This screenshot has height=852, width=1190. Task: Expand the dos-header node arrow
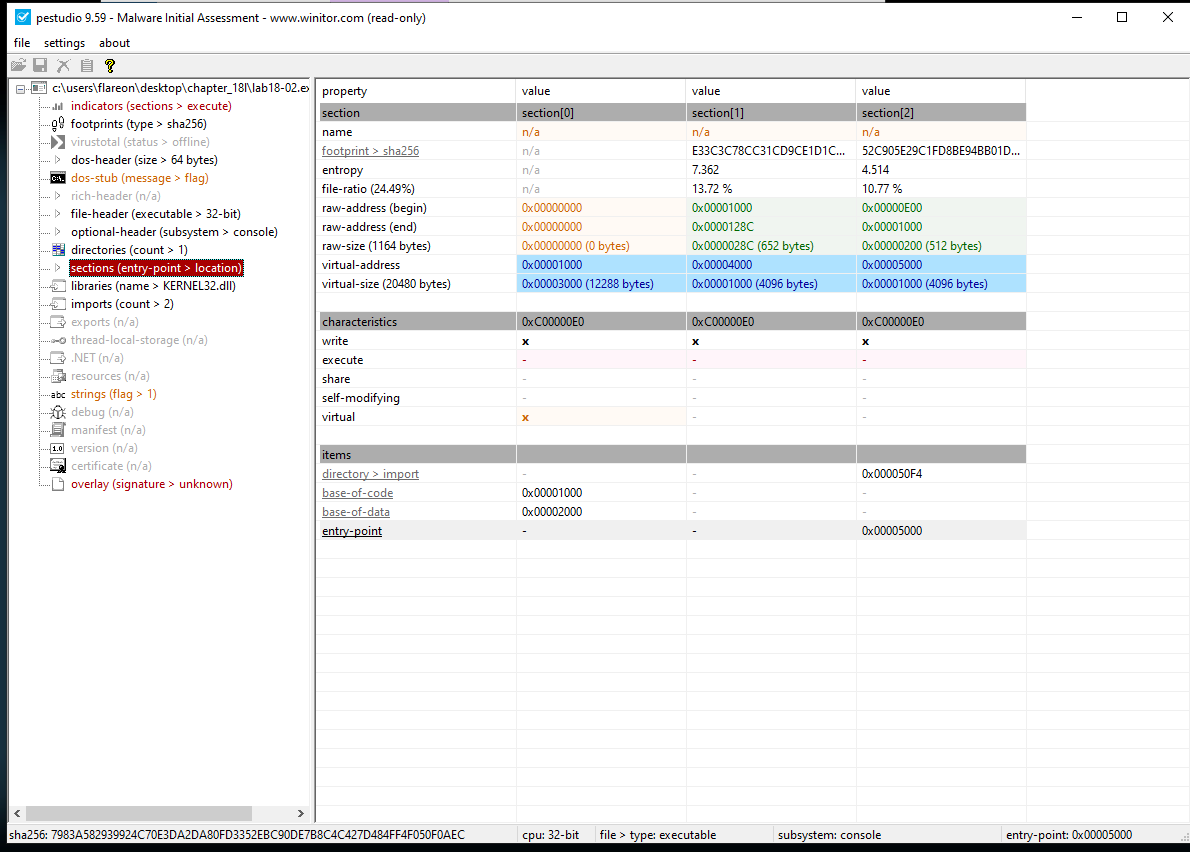point(58,160)
